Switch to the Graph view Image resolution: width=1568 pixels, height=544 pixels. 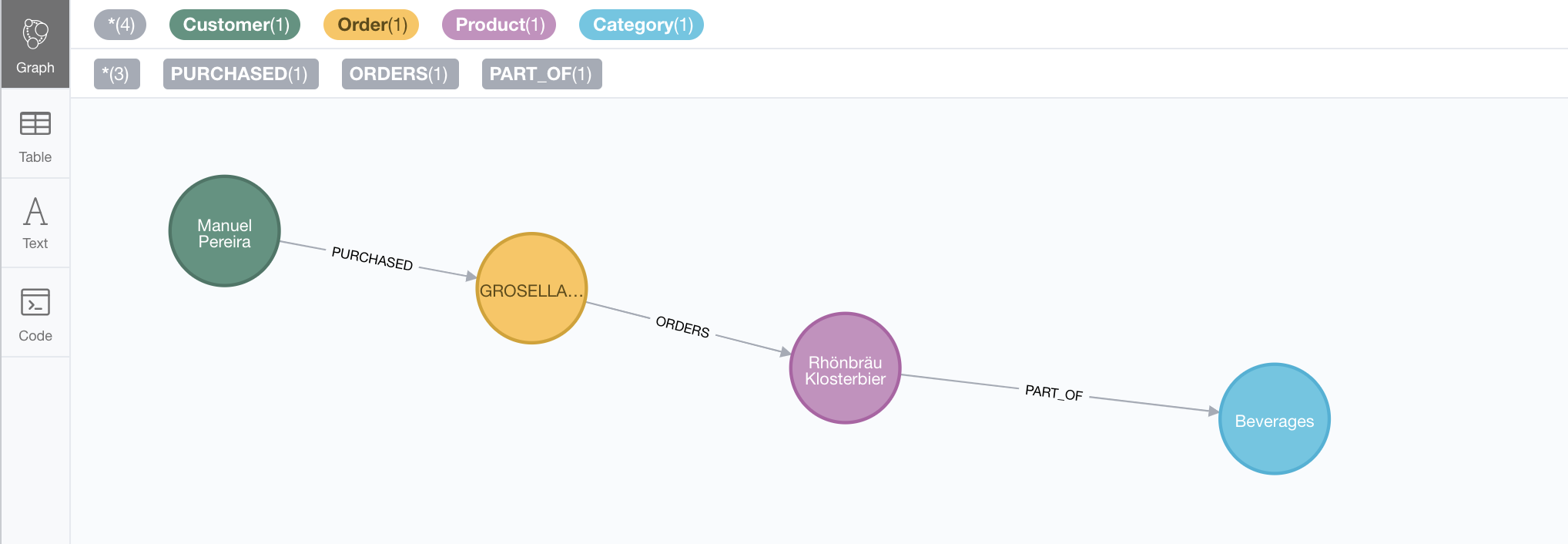[35, 45]
